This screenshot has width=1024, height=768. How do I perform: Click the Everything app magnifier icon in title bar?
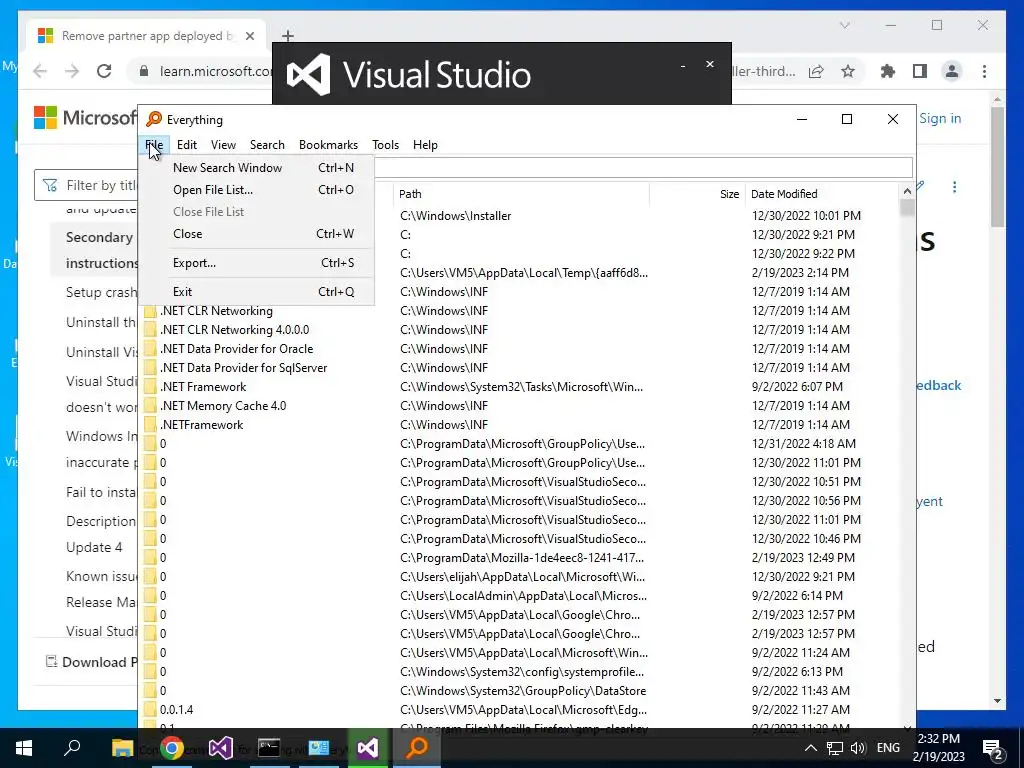click(154, 120)
